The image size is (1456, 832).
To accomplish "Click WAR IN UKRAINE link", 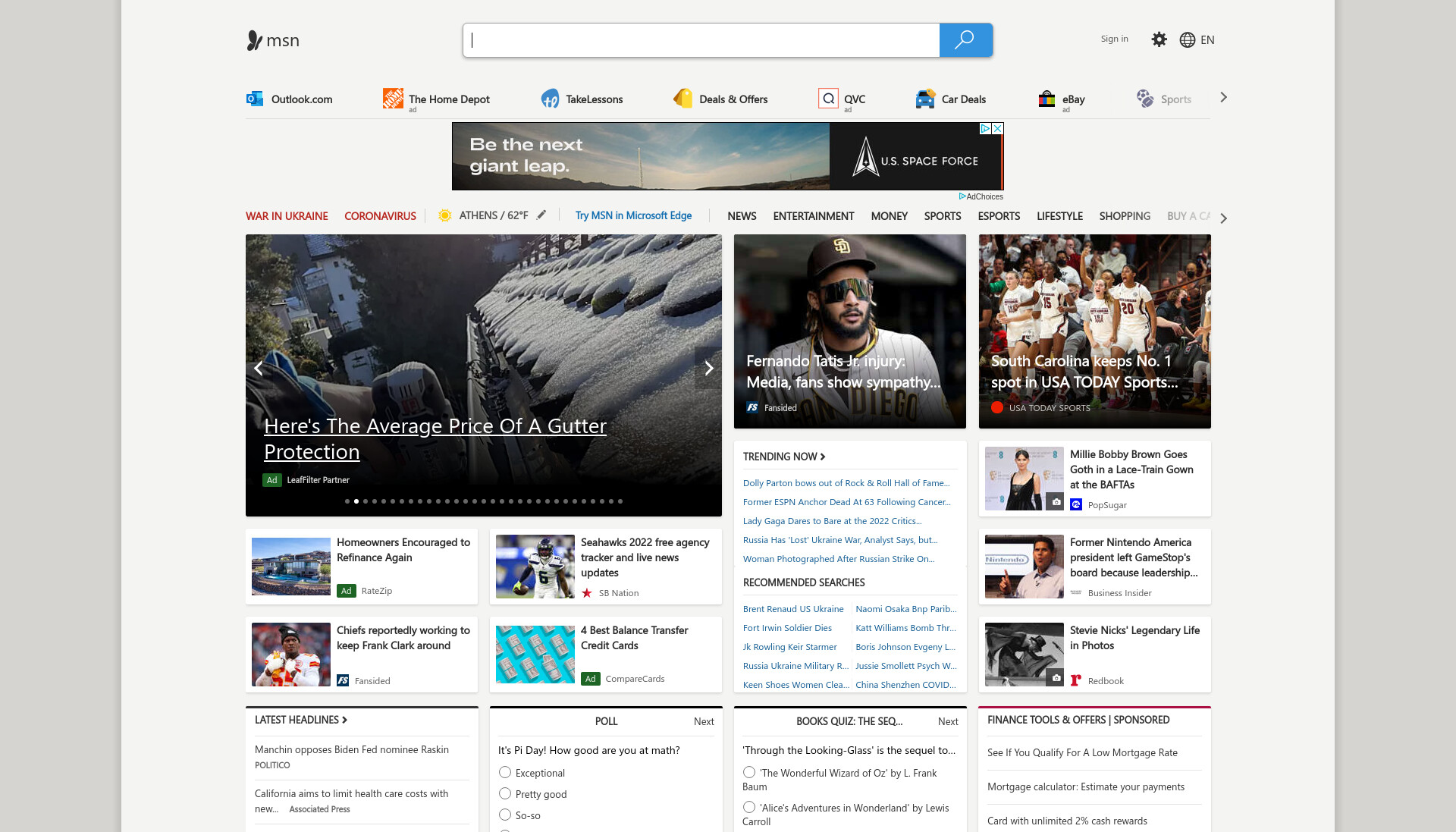I will [287, 216].
